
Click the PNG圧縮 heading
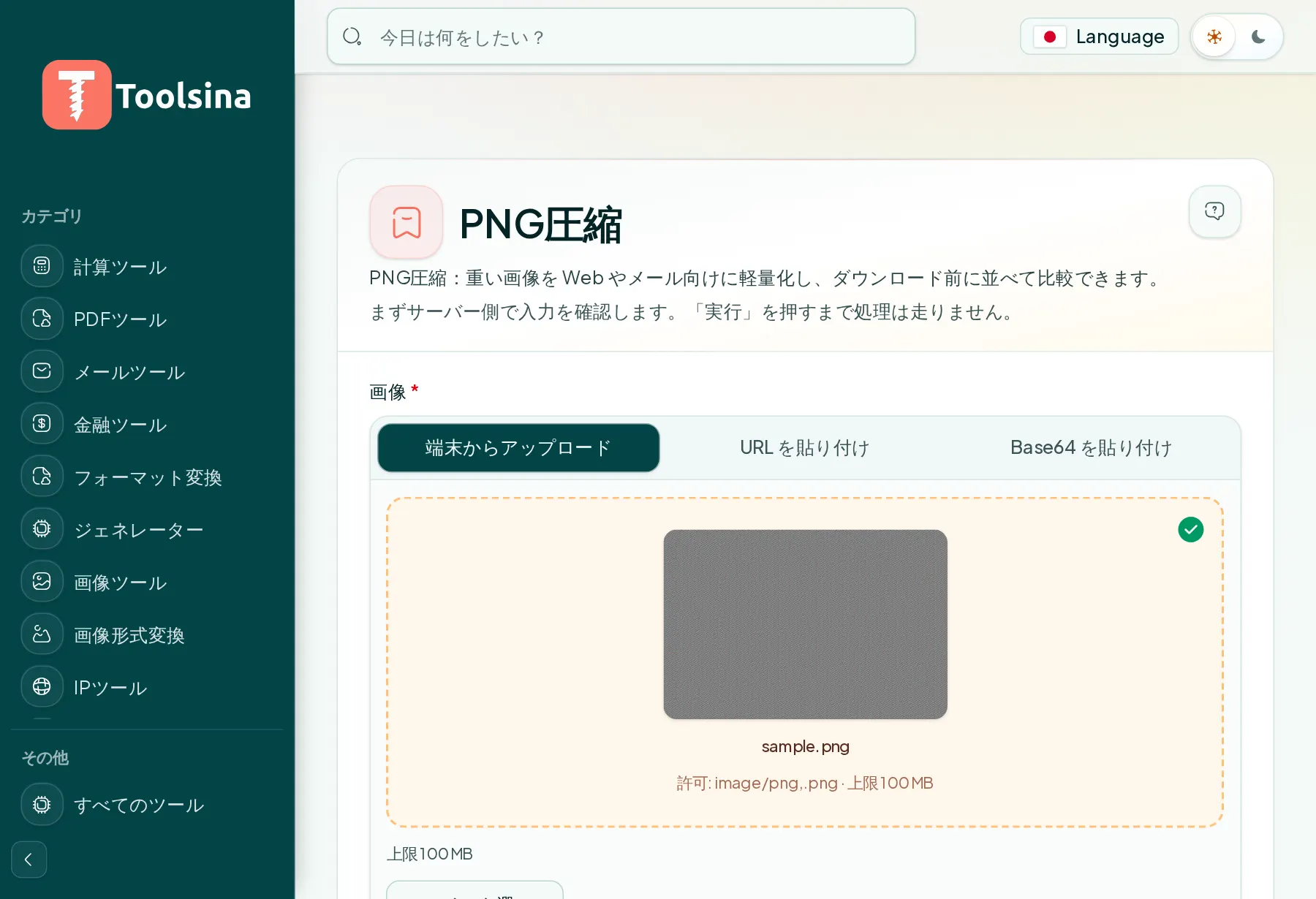click(541, 224)
